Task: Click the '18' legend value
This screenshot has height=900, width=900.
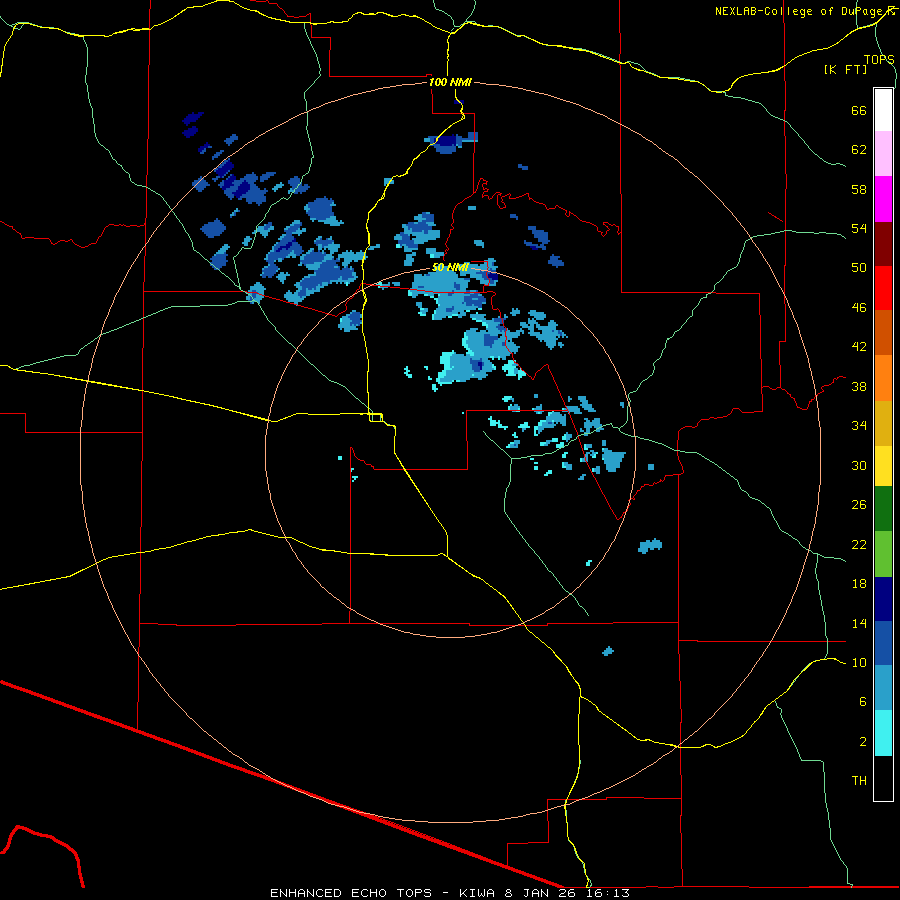Action: click(x=859, y=584)
